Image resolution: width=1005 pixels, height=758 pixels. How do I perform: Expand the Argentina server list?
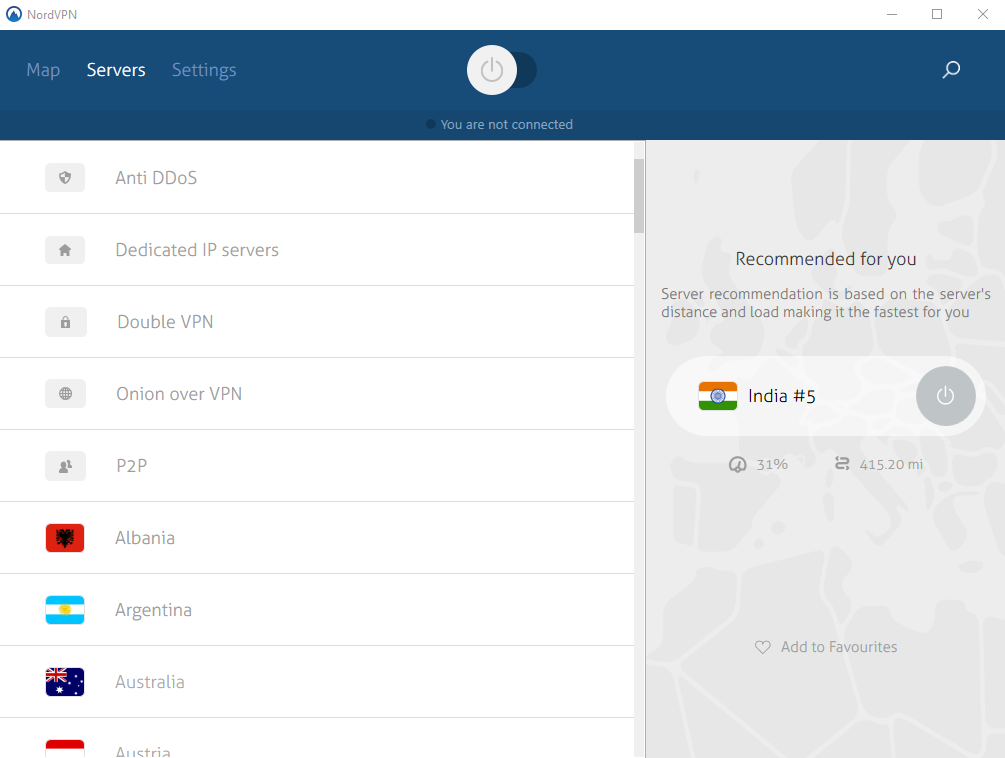coord(300,609)
